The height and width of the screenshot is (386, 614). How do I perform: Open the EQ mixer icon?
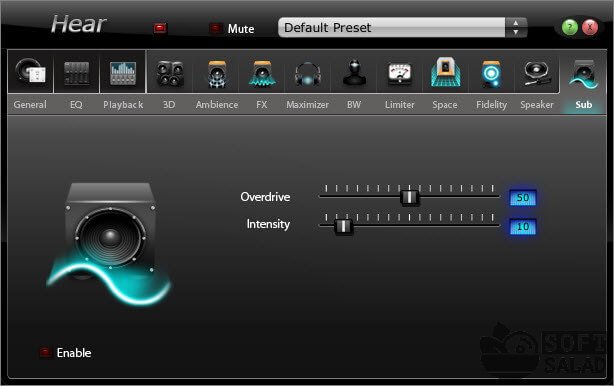[x=76, y=73]
